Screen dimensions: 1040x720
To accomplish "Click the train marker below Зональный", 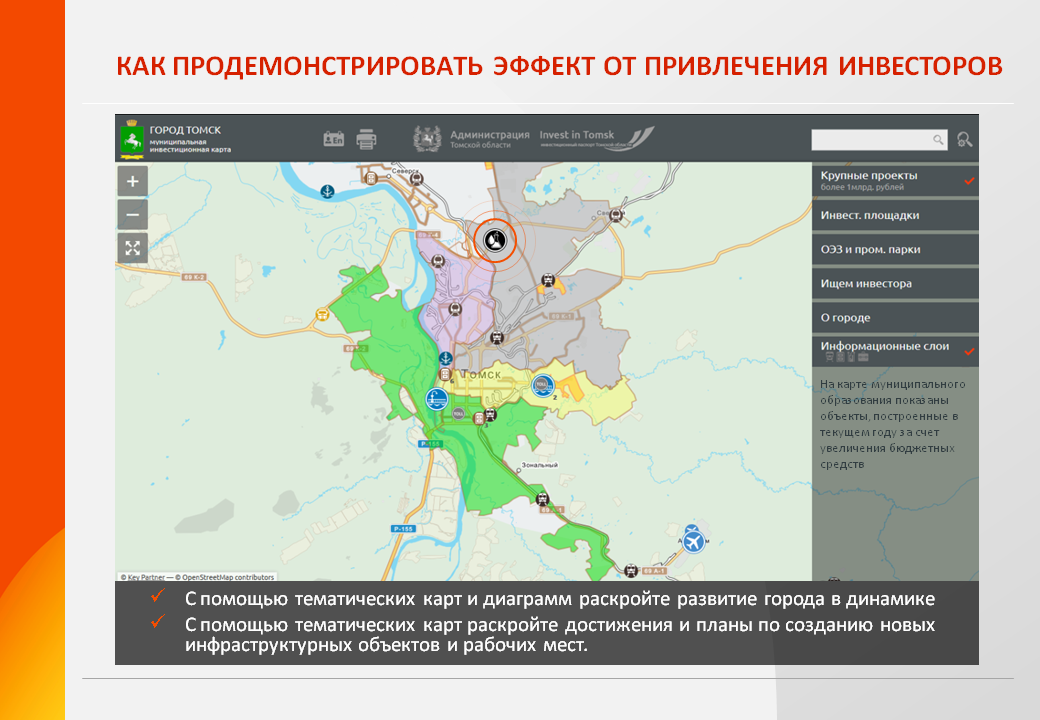I will coord(543,499).
